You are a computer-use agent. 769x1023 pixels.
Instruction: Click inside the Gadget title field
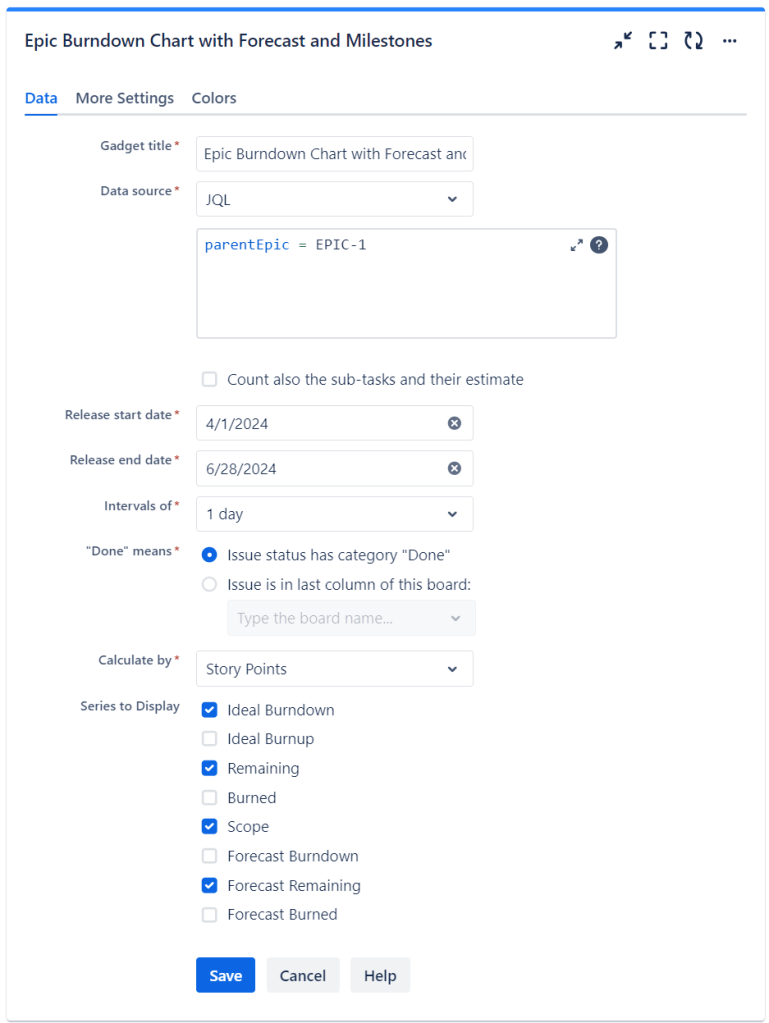click(334, 154)
